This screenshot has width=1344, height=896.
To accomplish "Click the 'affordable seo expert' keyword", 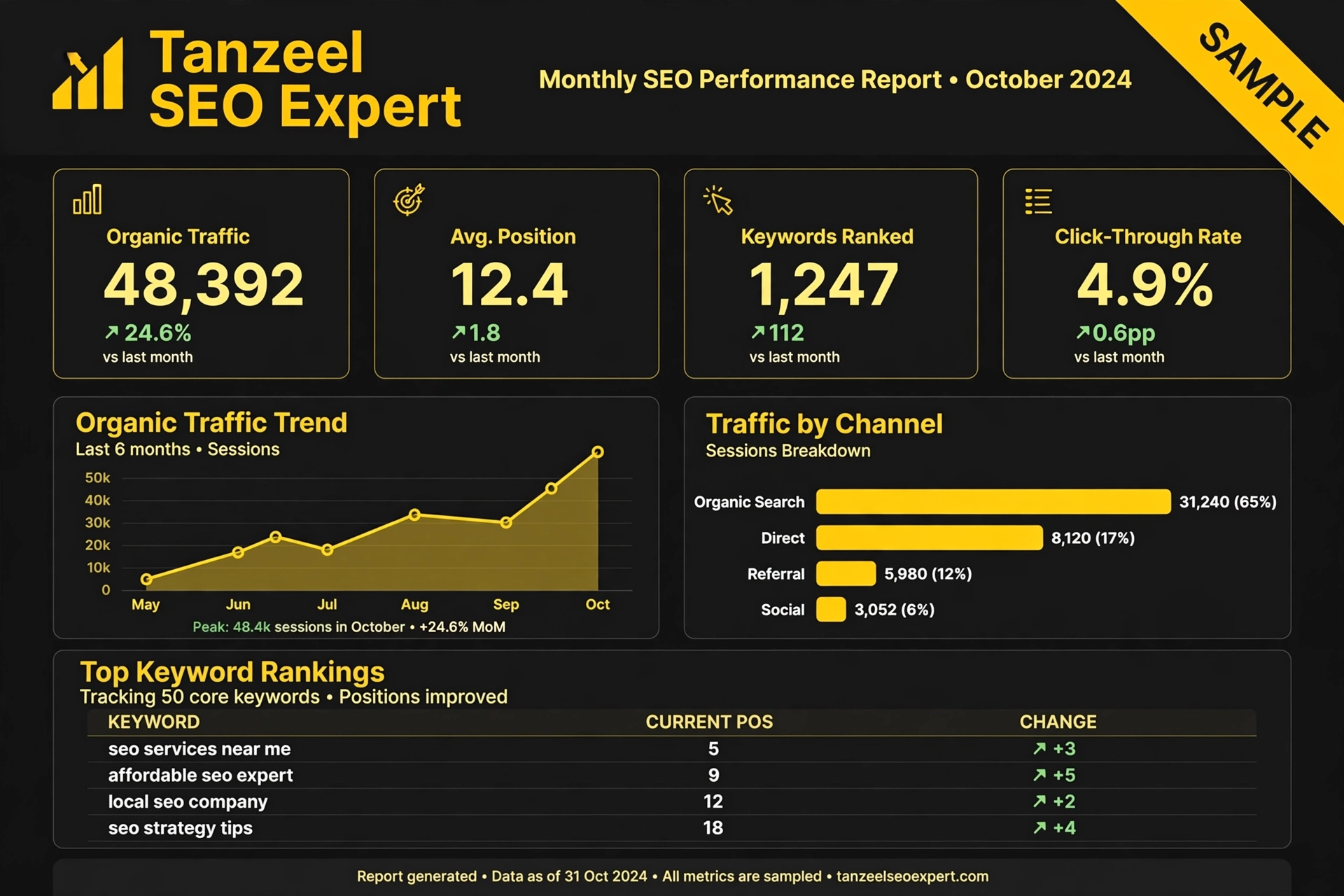I will [x=200, y=776].
